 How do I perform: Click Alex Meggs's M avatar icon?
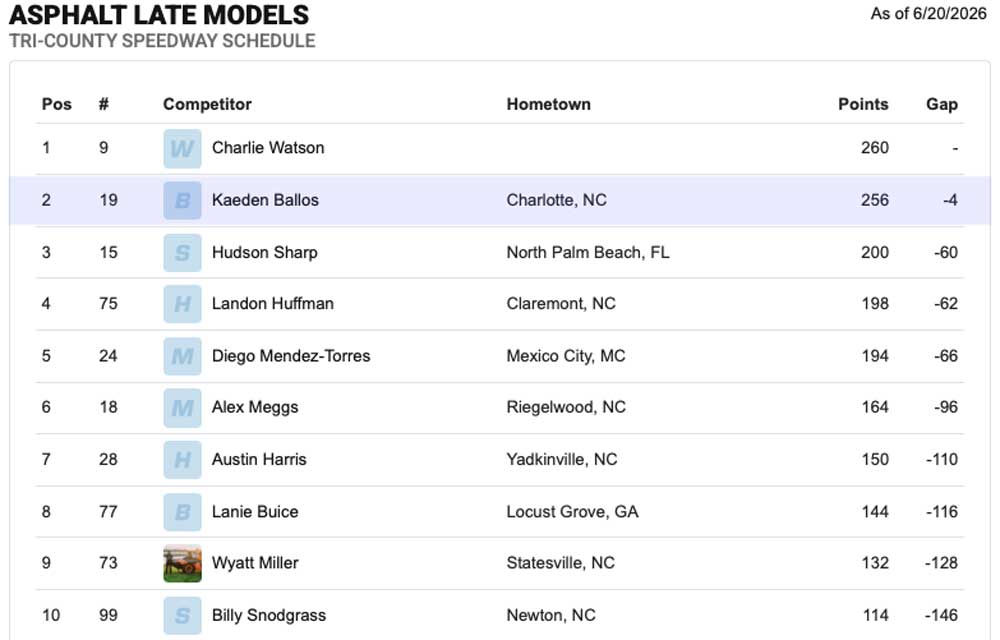[x=182, y=407]
